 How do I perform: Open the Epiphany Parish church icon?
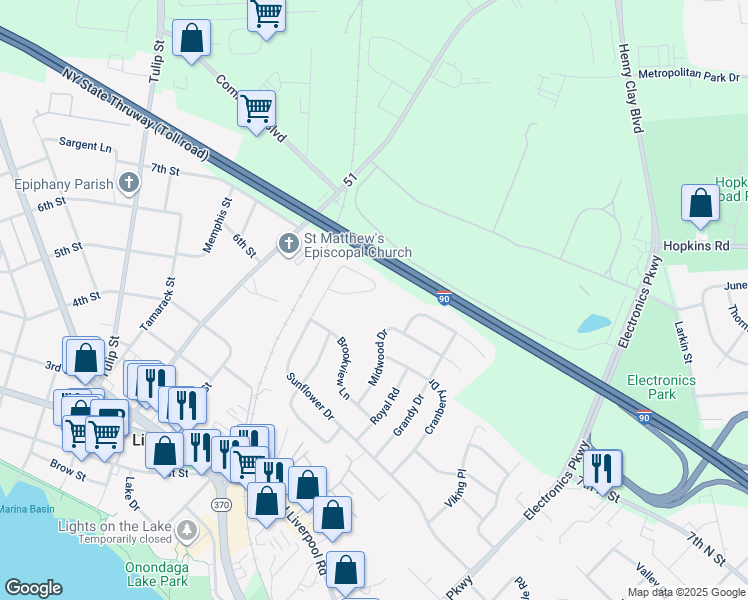coord(129,183)
